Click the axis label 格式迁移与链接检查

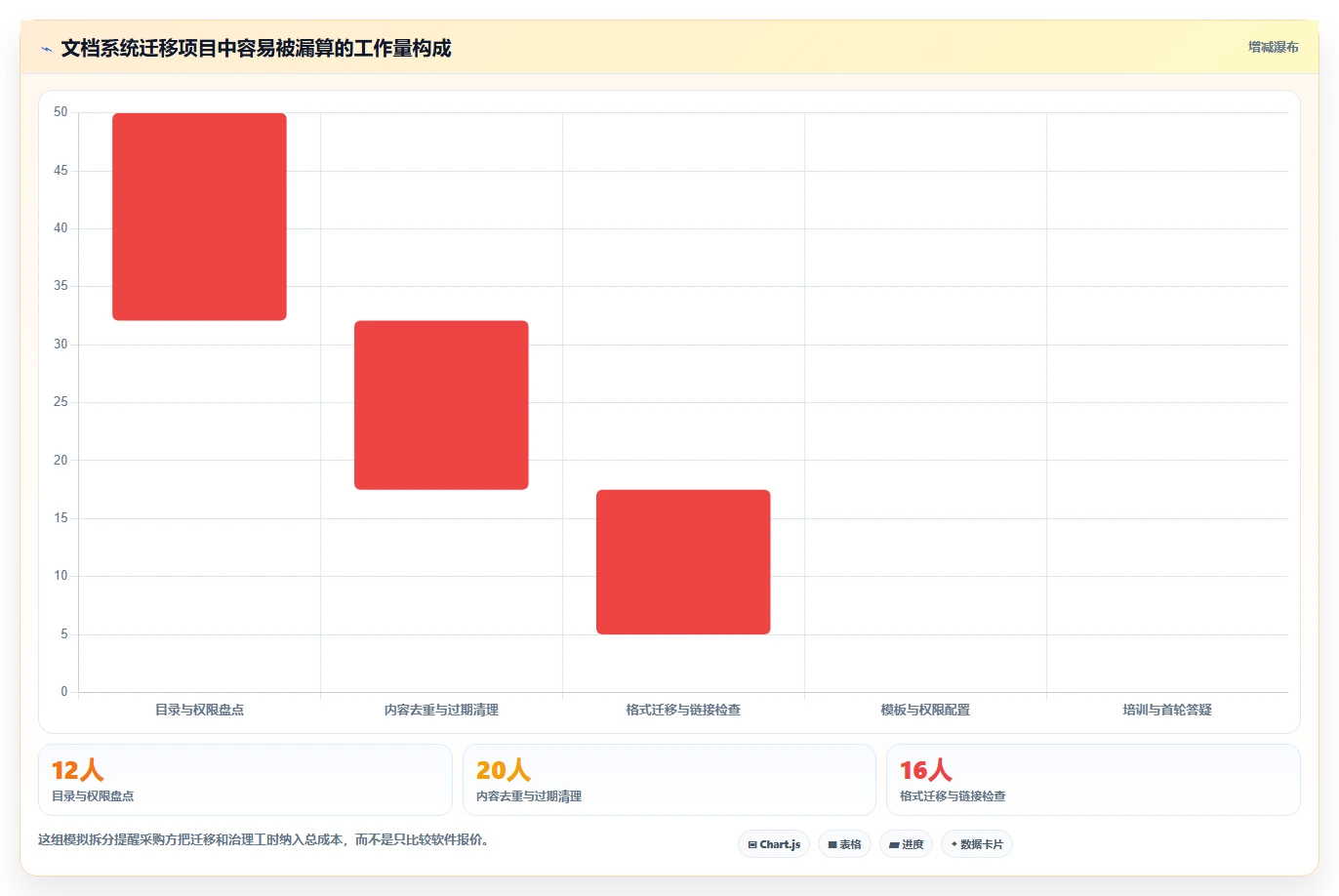pyautogui.click(x=683, y=710)
